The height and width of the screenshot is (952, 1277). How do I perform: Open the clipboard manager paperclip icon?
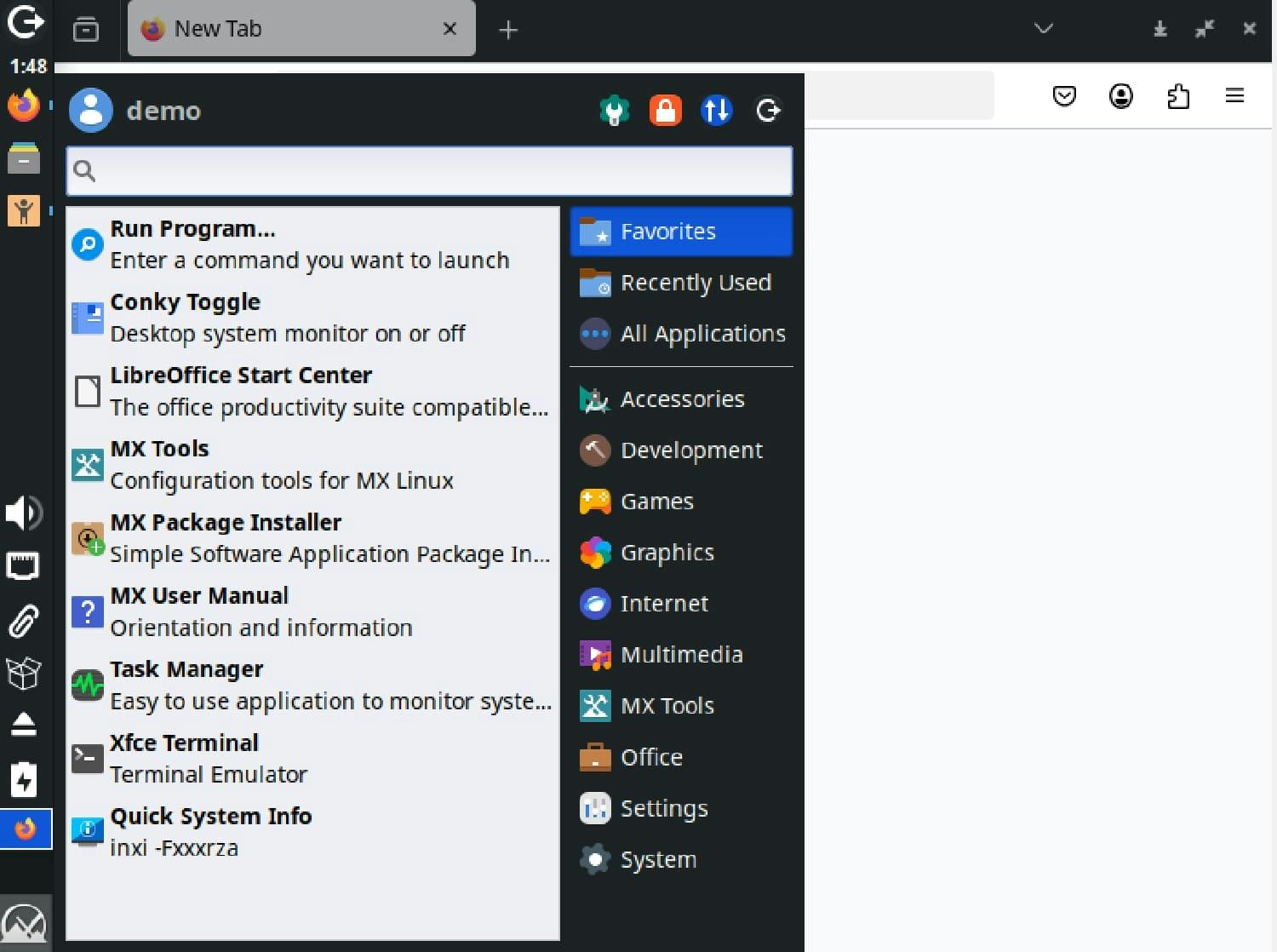(x=24, y=621)
